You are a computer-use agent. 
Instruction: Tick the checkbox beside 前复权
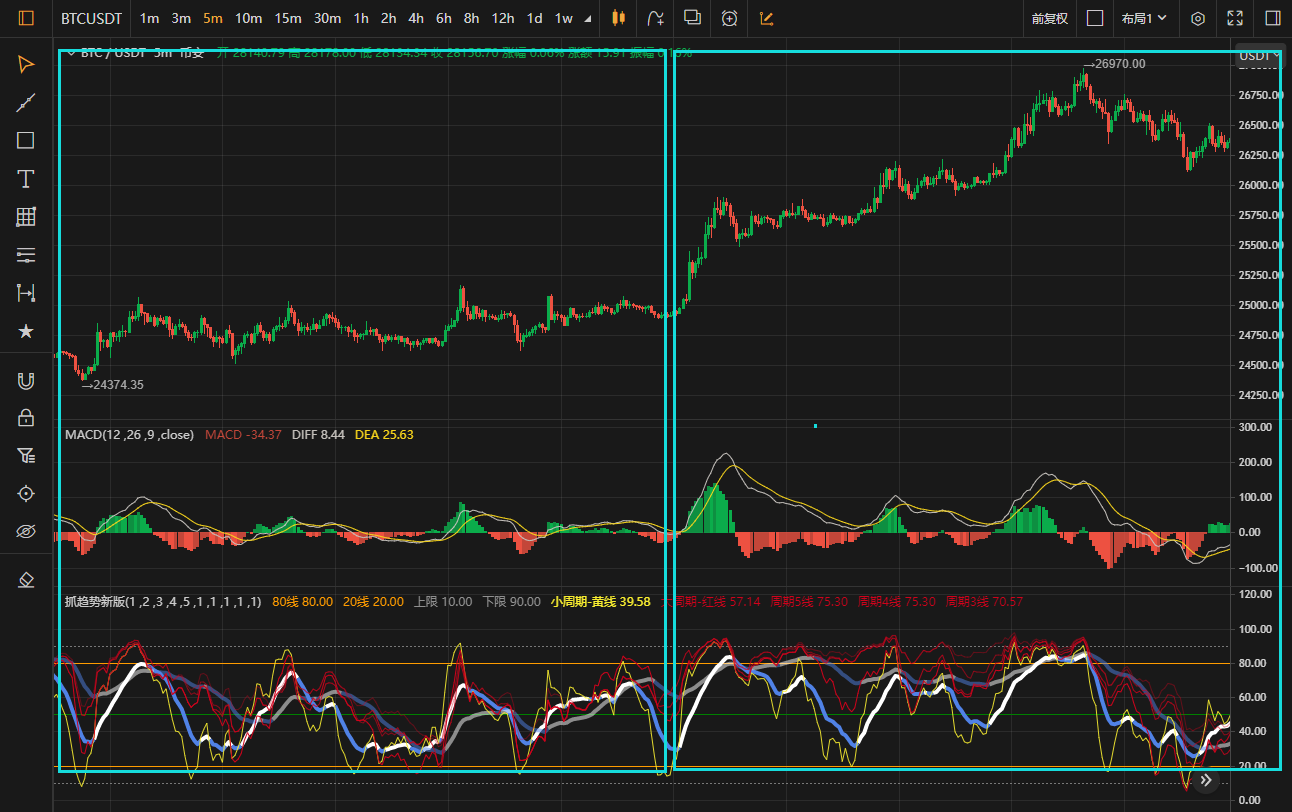1095,18
